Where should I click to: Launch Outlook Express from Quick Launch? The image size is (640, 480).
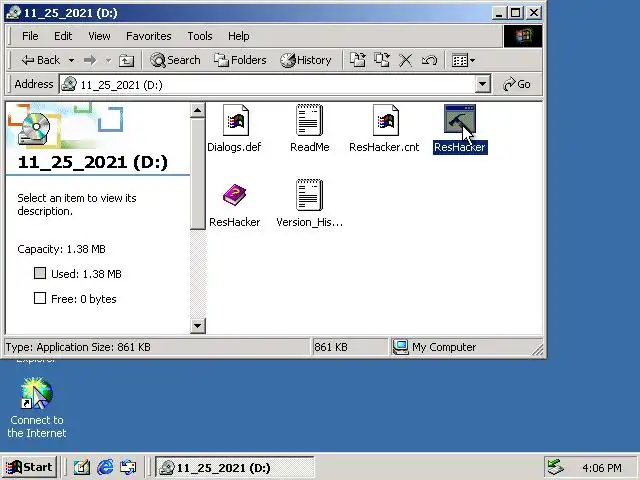(x=128, y=467)
